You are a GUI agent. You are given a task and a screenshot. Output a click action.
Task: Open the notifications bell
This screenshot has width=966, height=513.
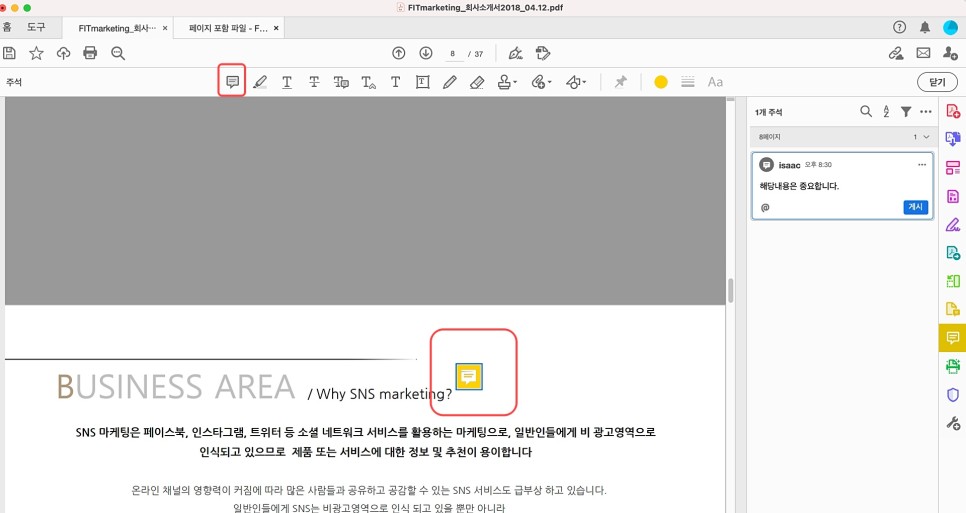coord(925,27)
